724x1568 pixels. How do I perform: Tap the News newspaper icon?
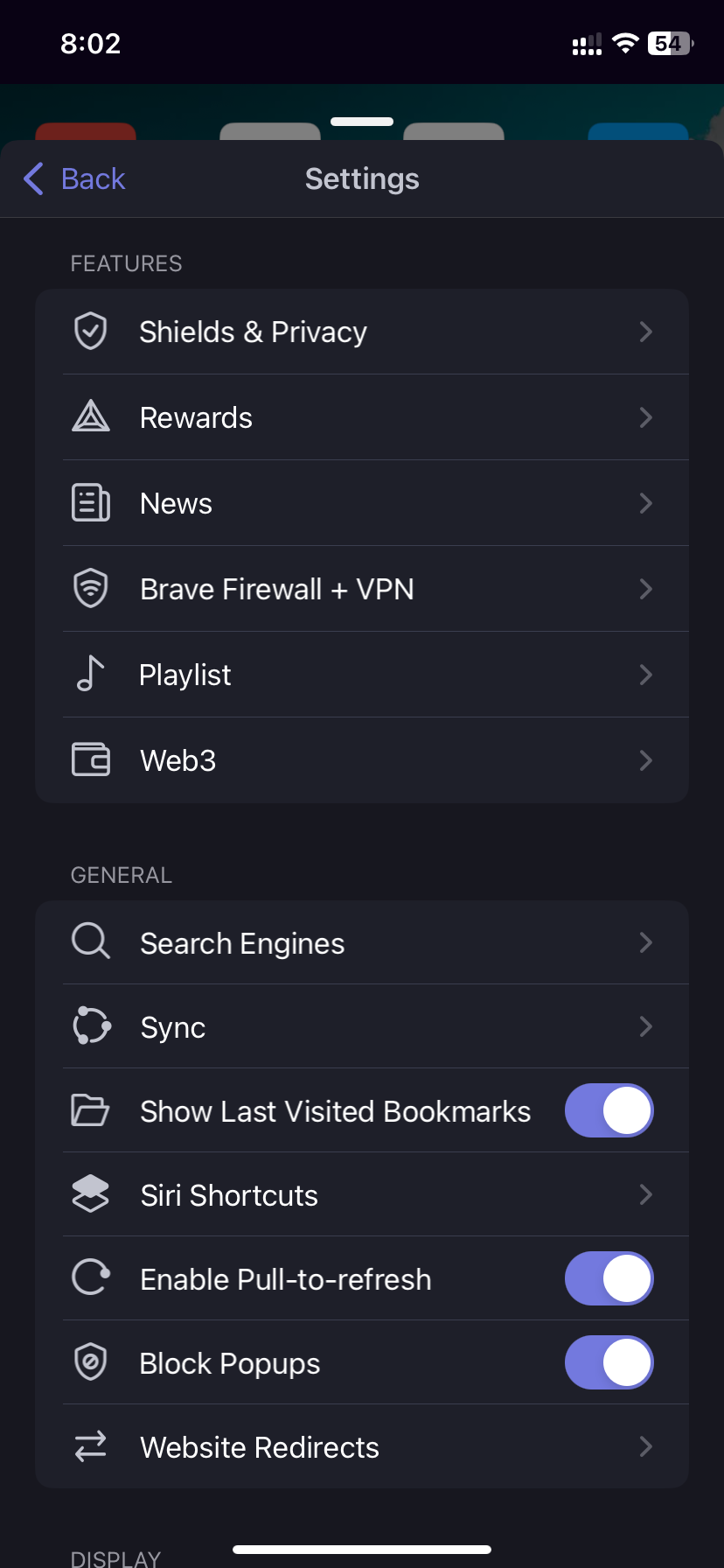pyautogui.click(x=90, y=502)
